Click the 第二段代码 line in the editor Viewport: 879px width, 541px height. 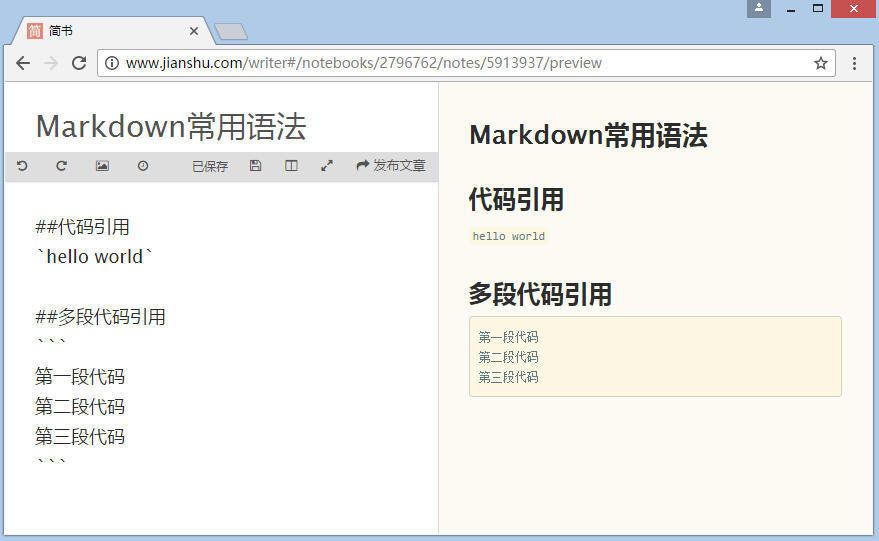coord(80,406)
